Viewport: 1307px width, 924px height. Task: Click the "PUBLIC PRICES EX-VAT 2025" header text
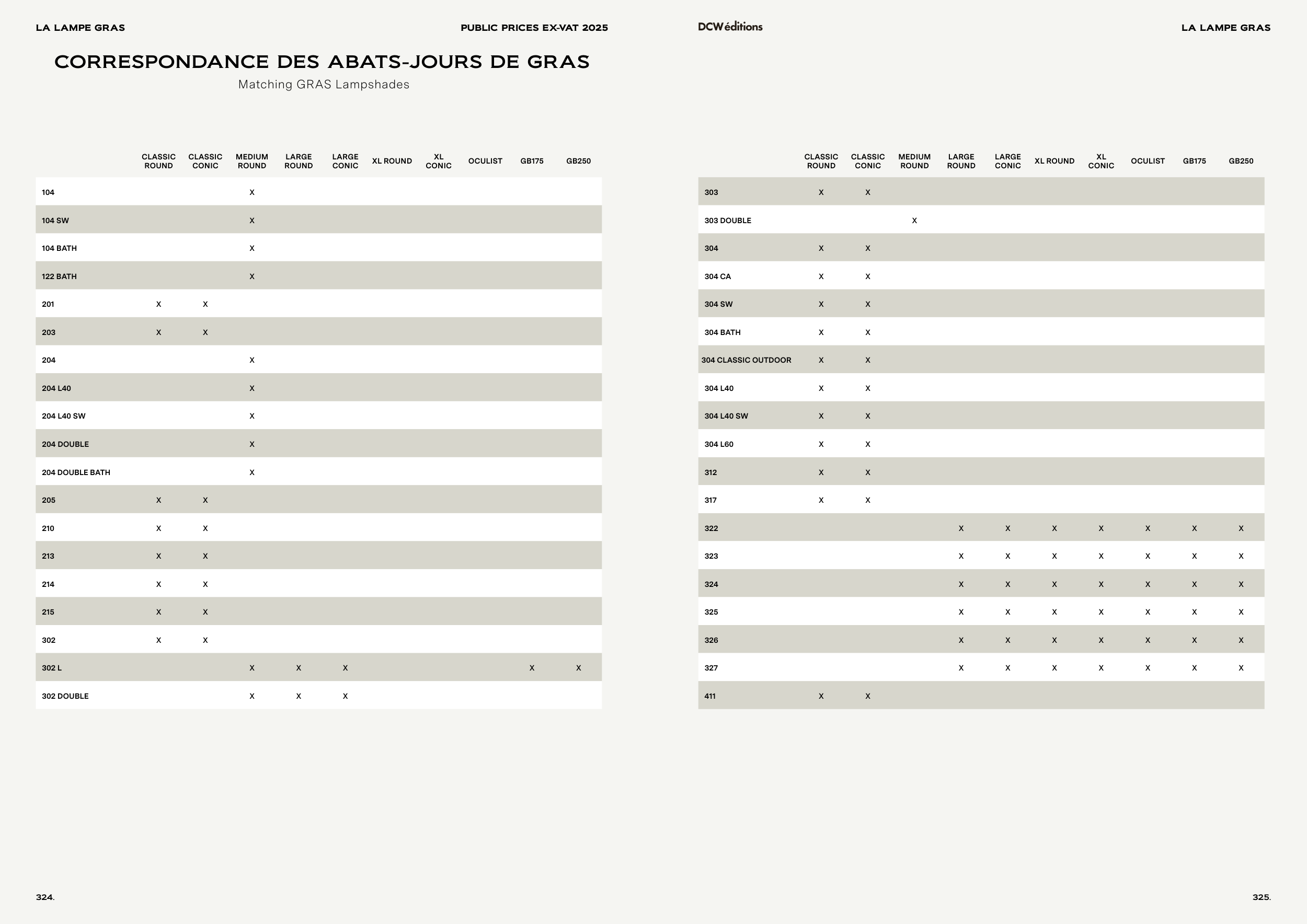click(534, 28)
